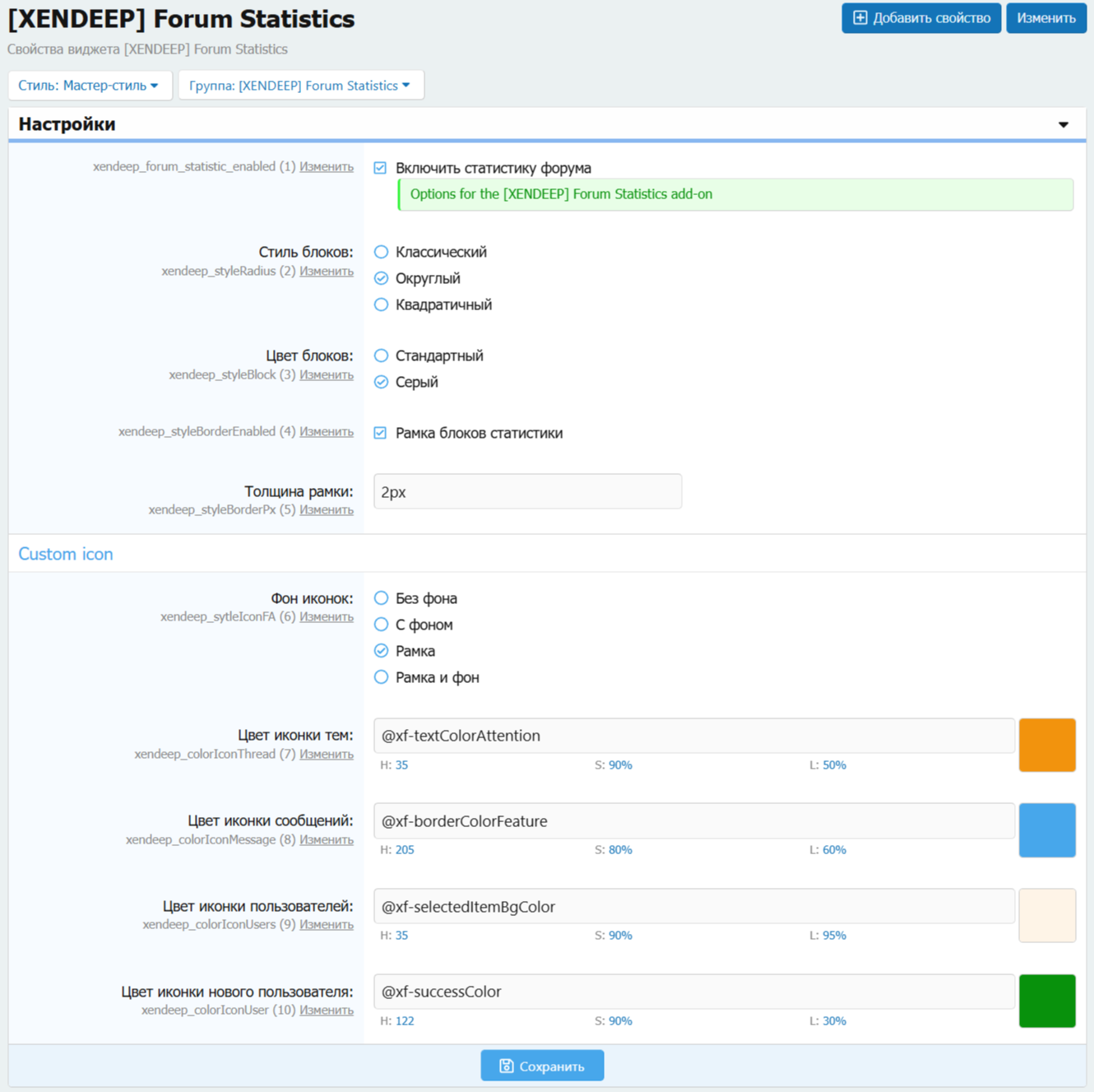This screenshot has width=1094, height=1092.
Task: Open the Стиль: Мастер-стиль dropdown
Action: (89, 86)
